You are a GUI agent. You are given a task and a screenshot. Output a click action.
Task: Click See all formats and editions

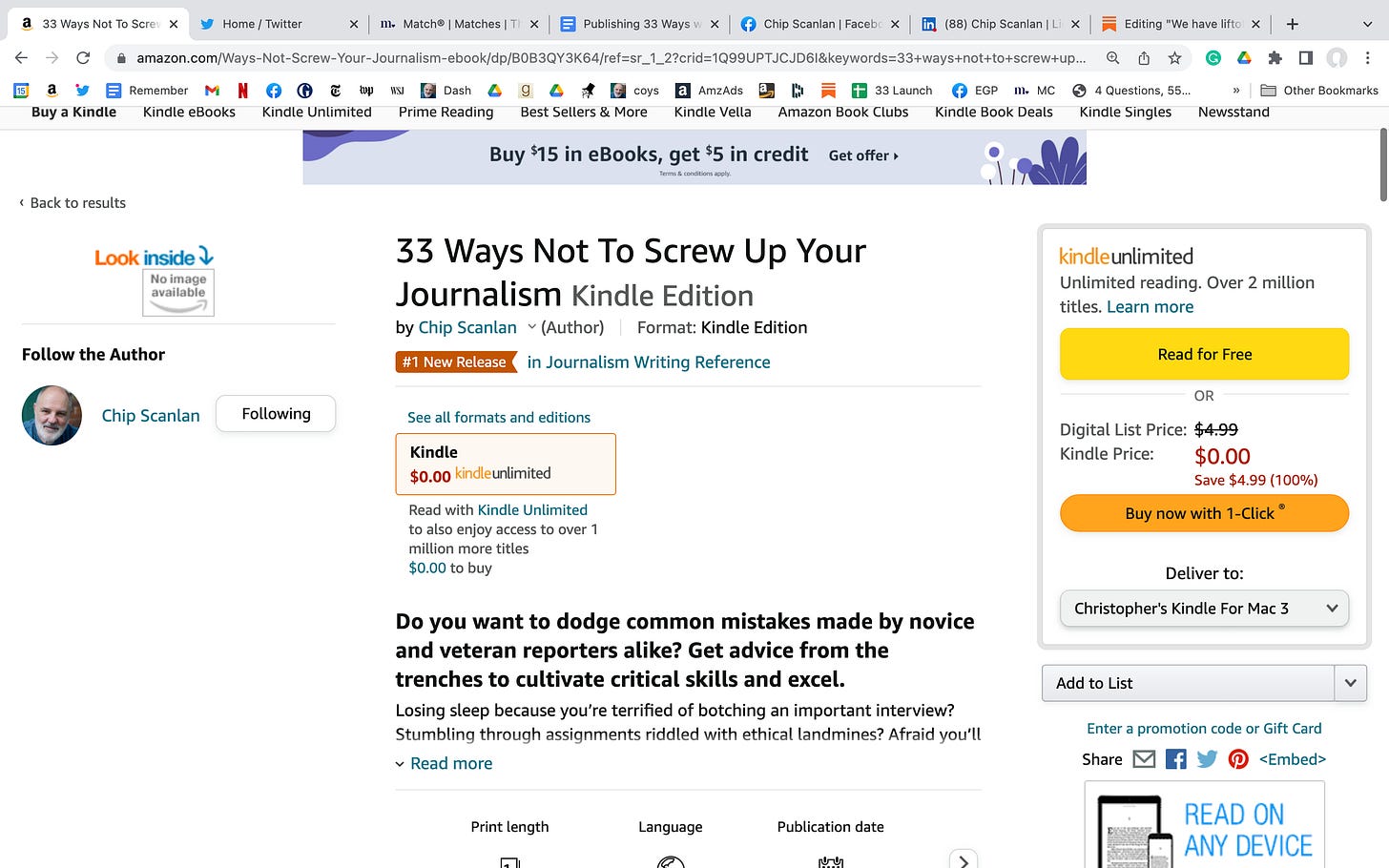click(x=499, y=418)
